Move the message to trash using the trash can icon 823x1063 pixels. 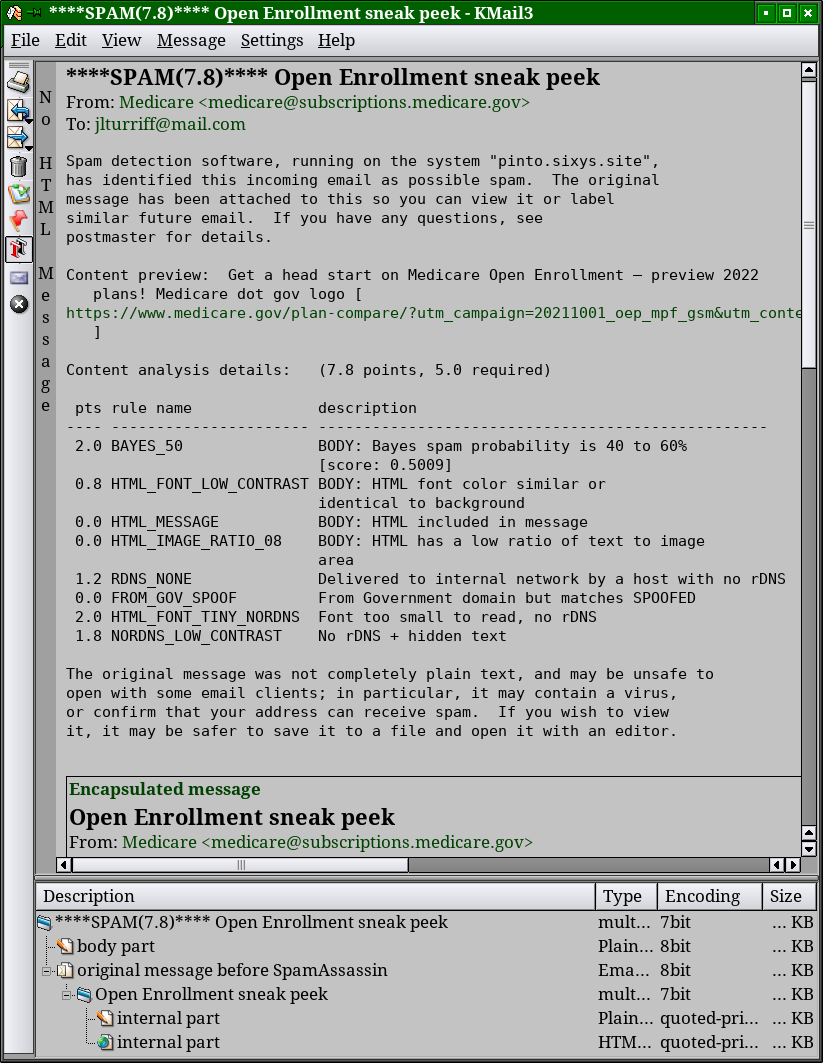coord(18,166)
